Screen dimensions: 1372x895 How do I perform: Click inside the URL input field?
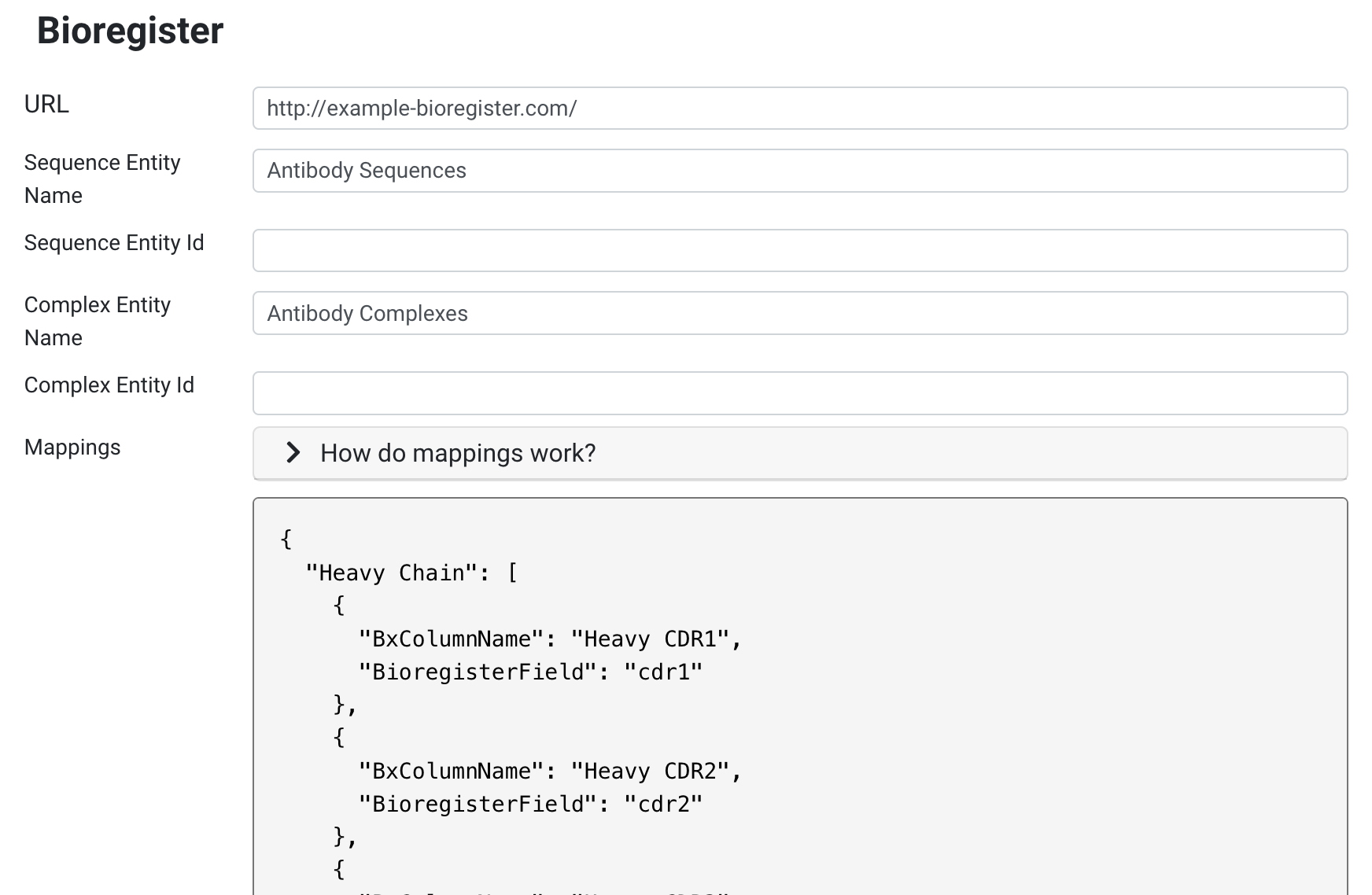[708, 109]
